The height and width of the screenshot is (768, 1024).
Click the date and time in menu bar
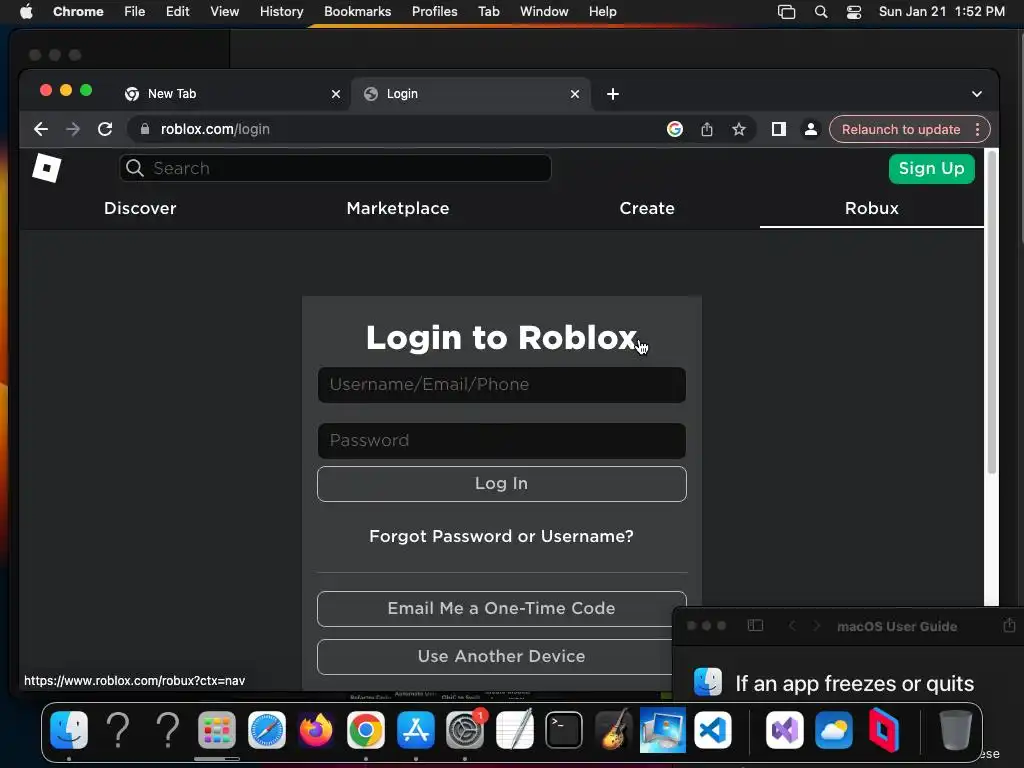[x=942, y=12]
